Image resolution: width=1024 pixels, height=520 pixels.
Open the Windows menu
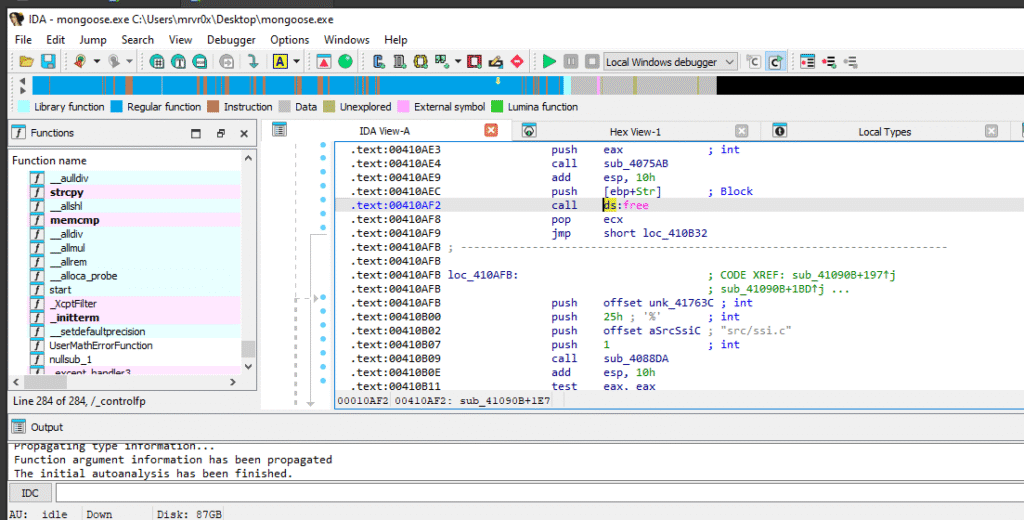click(346, 40)
